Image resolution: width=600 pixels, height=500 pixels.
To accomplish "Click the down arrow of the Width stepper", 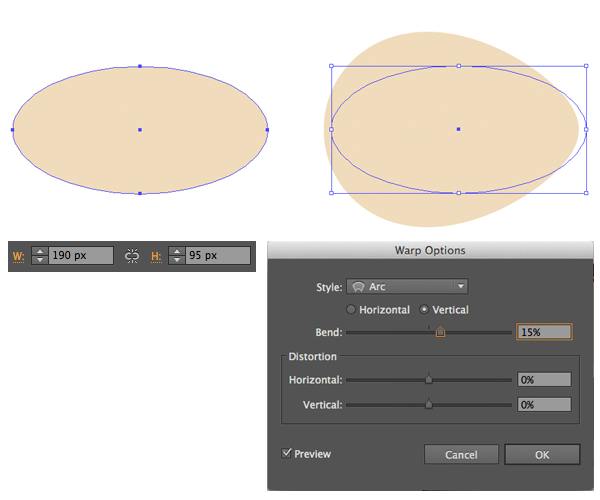I will (40, 261).
